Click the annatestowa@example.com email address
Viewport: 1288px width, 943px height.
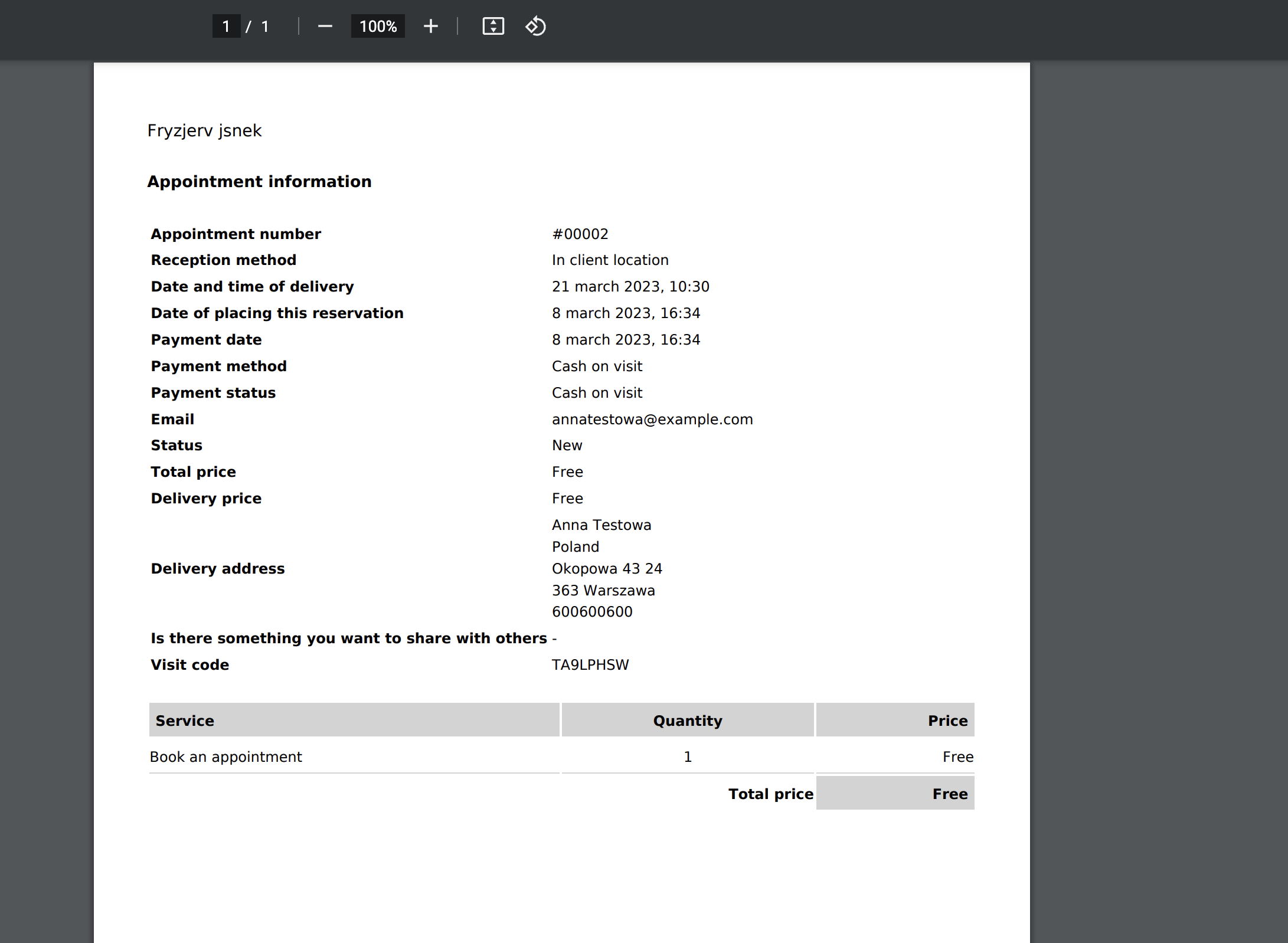pyautogui.click(x=652, y=420)
